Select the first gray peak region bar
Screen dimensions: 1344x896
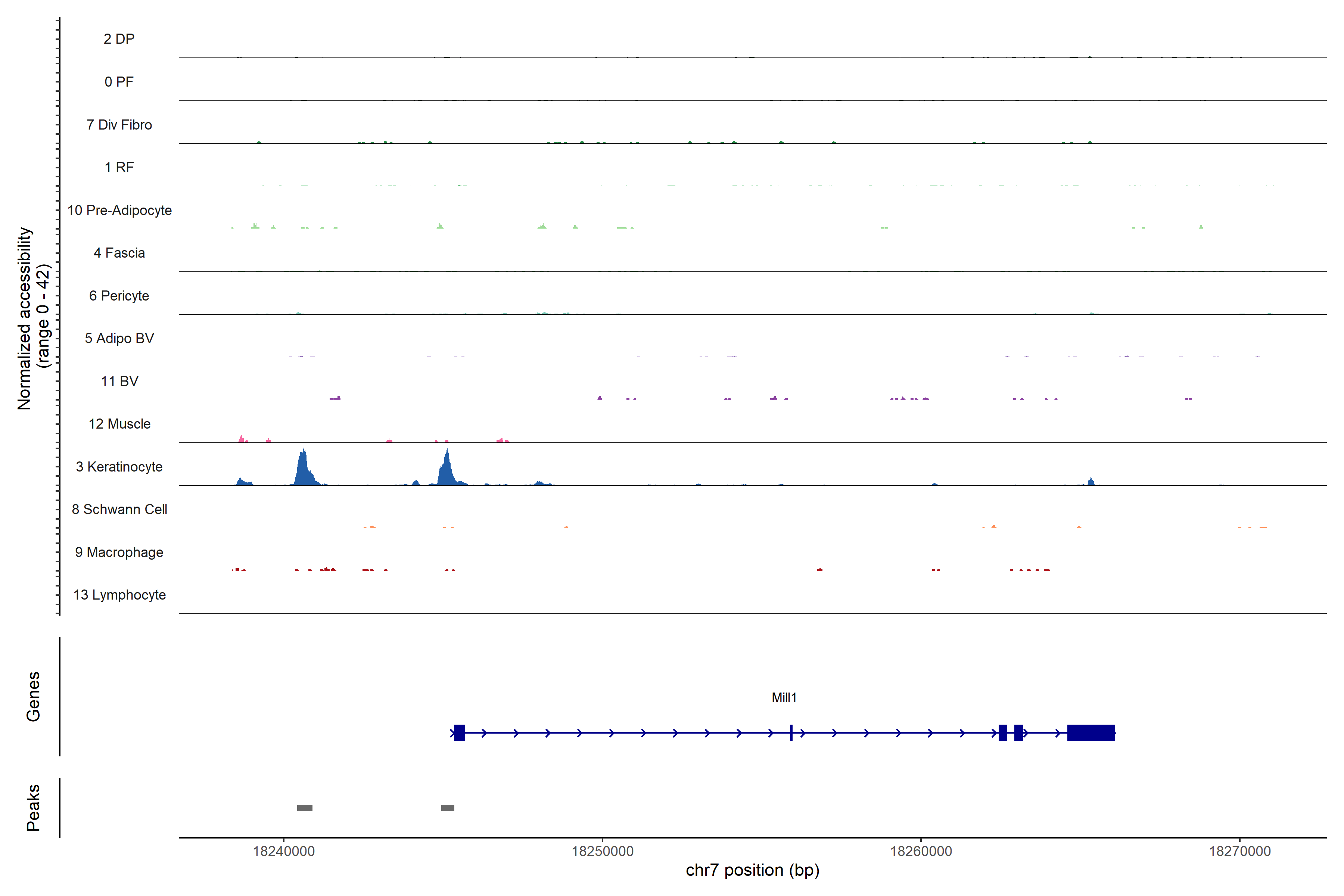coord(305,808)
